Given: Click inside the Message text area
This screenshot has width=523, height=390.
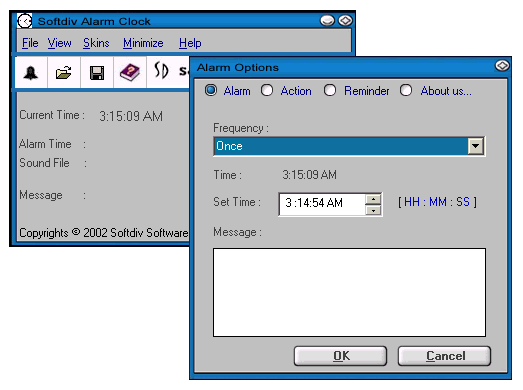Looking at the screenshot, I should click(349, 292).
